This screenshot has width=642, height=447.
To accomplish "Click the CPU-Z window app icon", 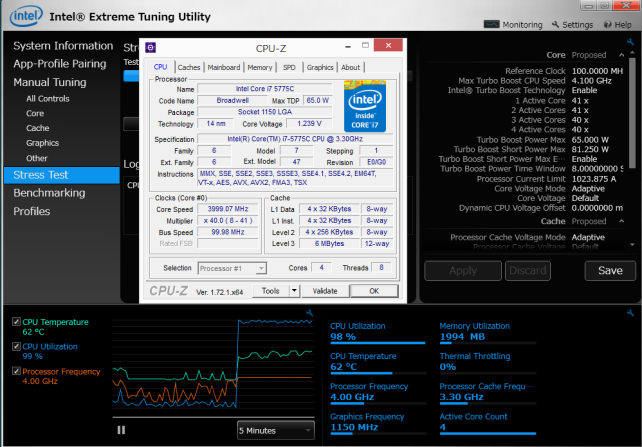I will (x=150, y=47).
